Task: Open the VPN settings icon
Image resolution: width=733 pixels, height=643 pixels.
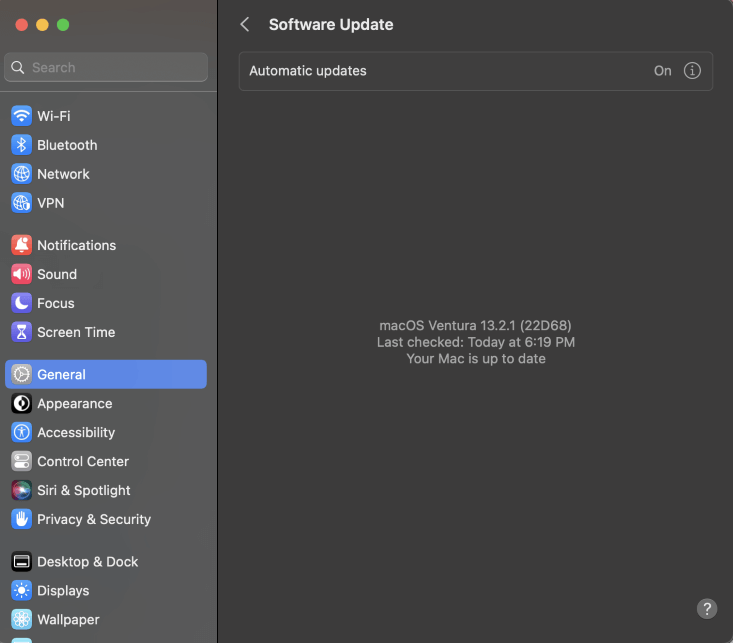Action: tap(21, 203)
